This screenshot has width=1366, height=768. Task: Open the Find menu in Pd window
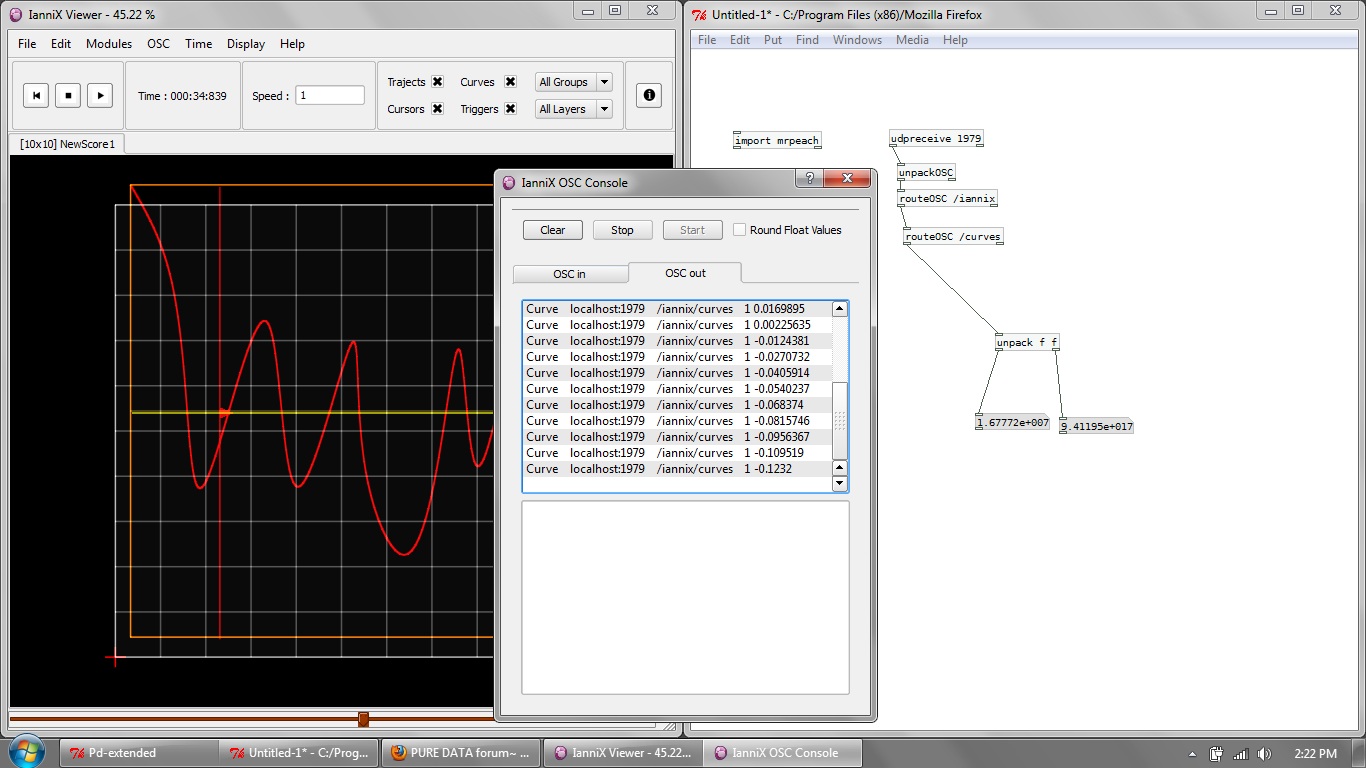807,40
